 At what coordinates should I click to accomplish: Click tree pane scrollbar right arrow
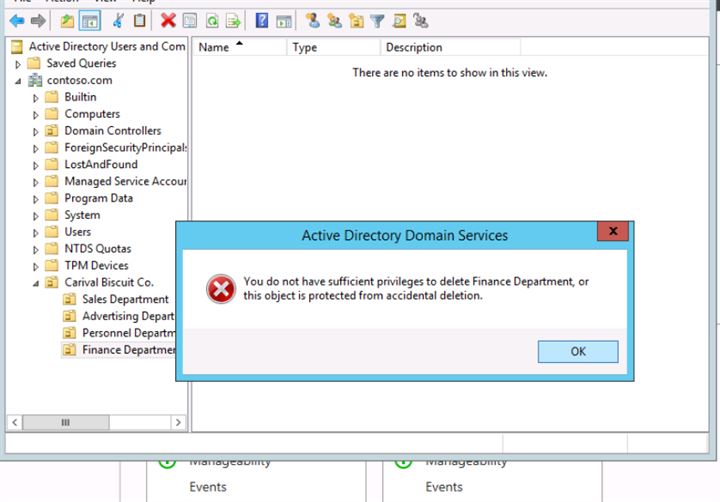[x=178, y=422]
